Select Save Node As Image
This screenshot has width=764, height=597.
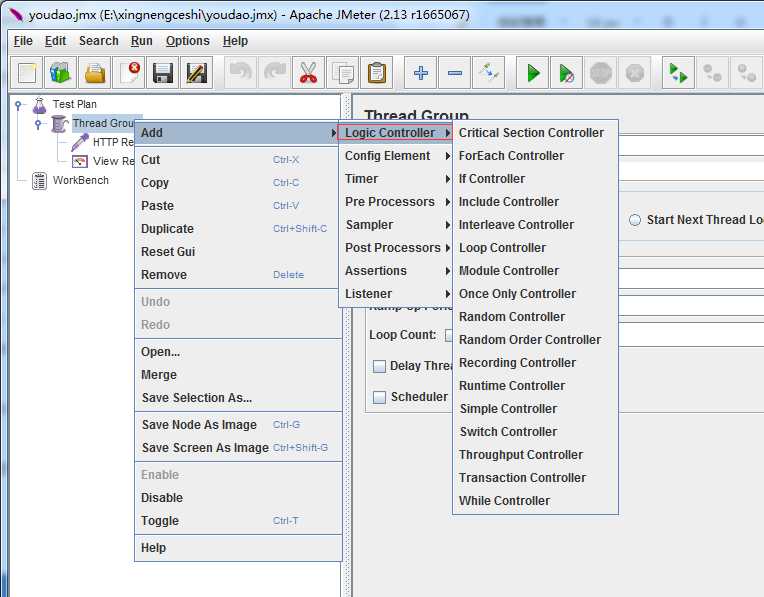(x=238, y=425)
